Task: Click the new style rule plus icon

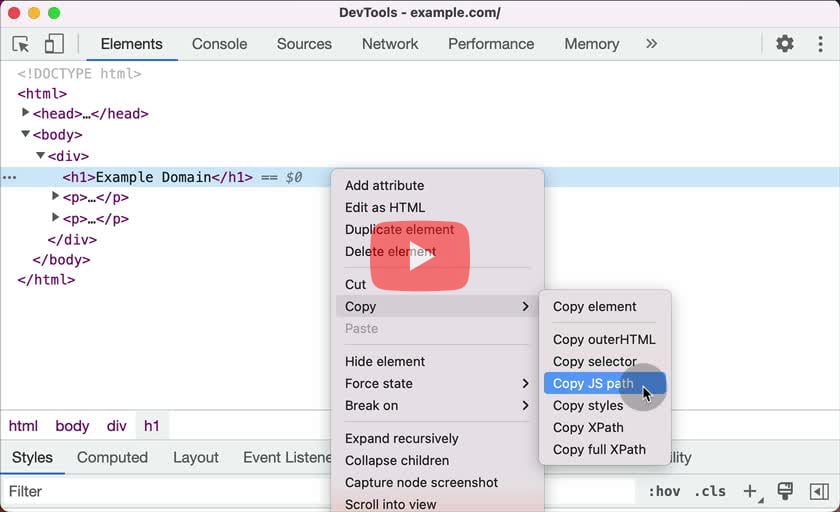Action: [751, 491]
